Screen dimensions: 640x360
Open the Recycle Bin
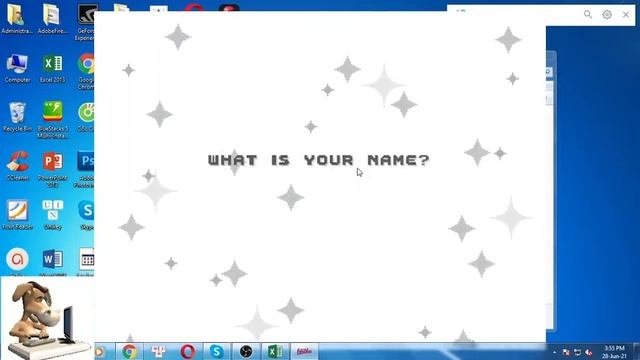pyautogui.click(x=17, y=117)
